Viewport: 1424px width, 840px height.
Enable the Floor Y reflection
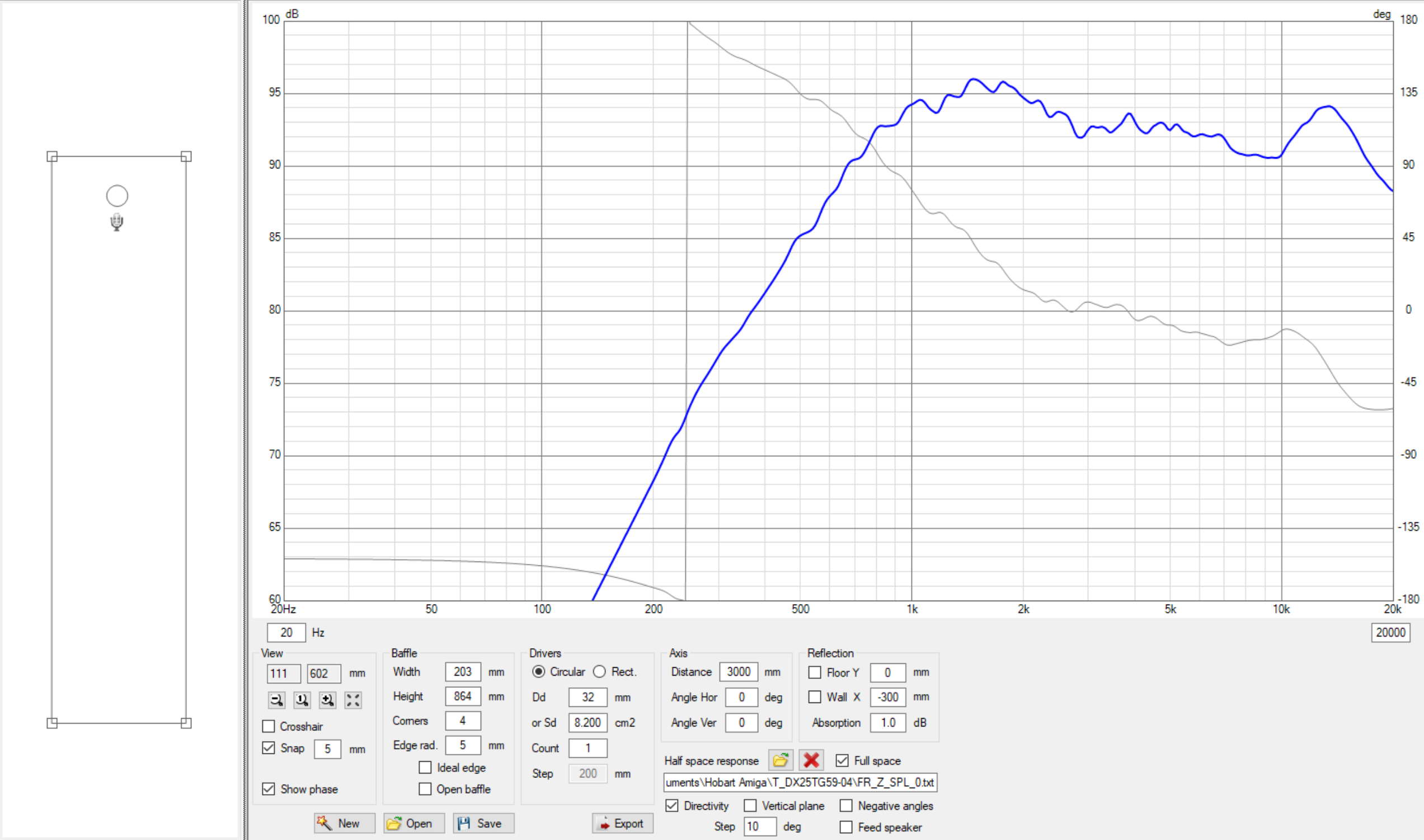(815, 672)
